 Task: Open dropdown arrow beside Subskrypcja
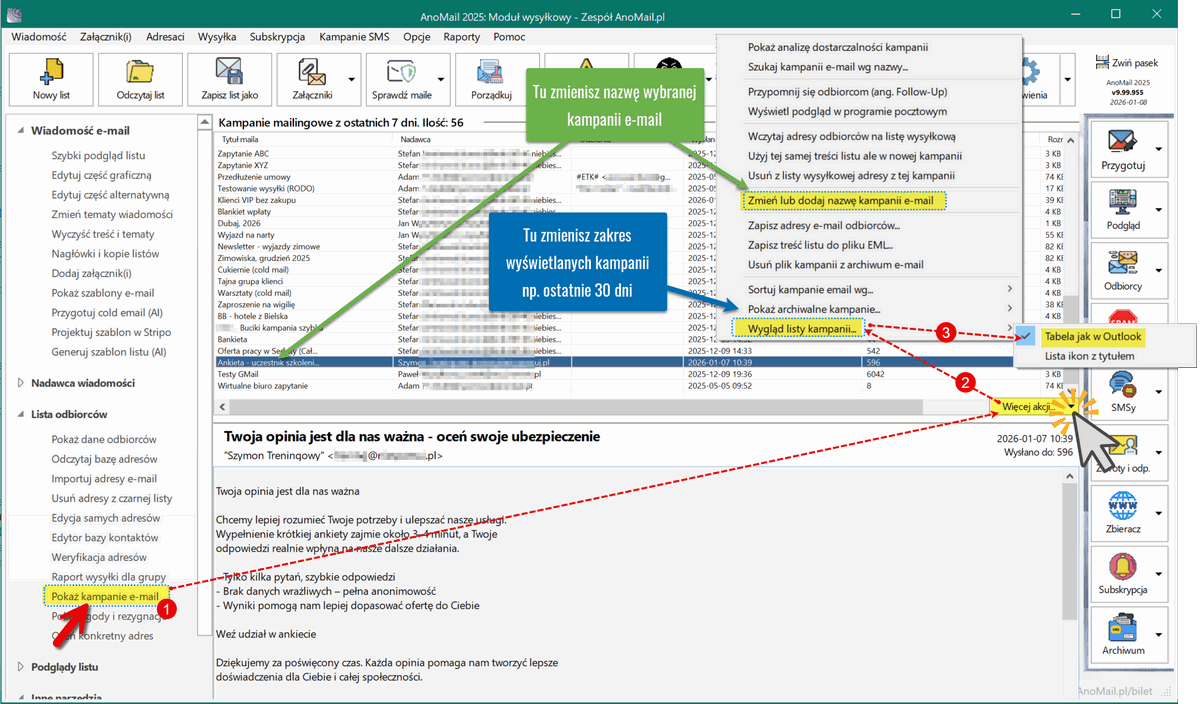click(1159, 575)
